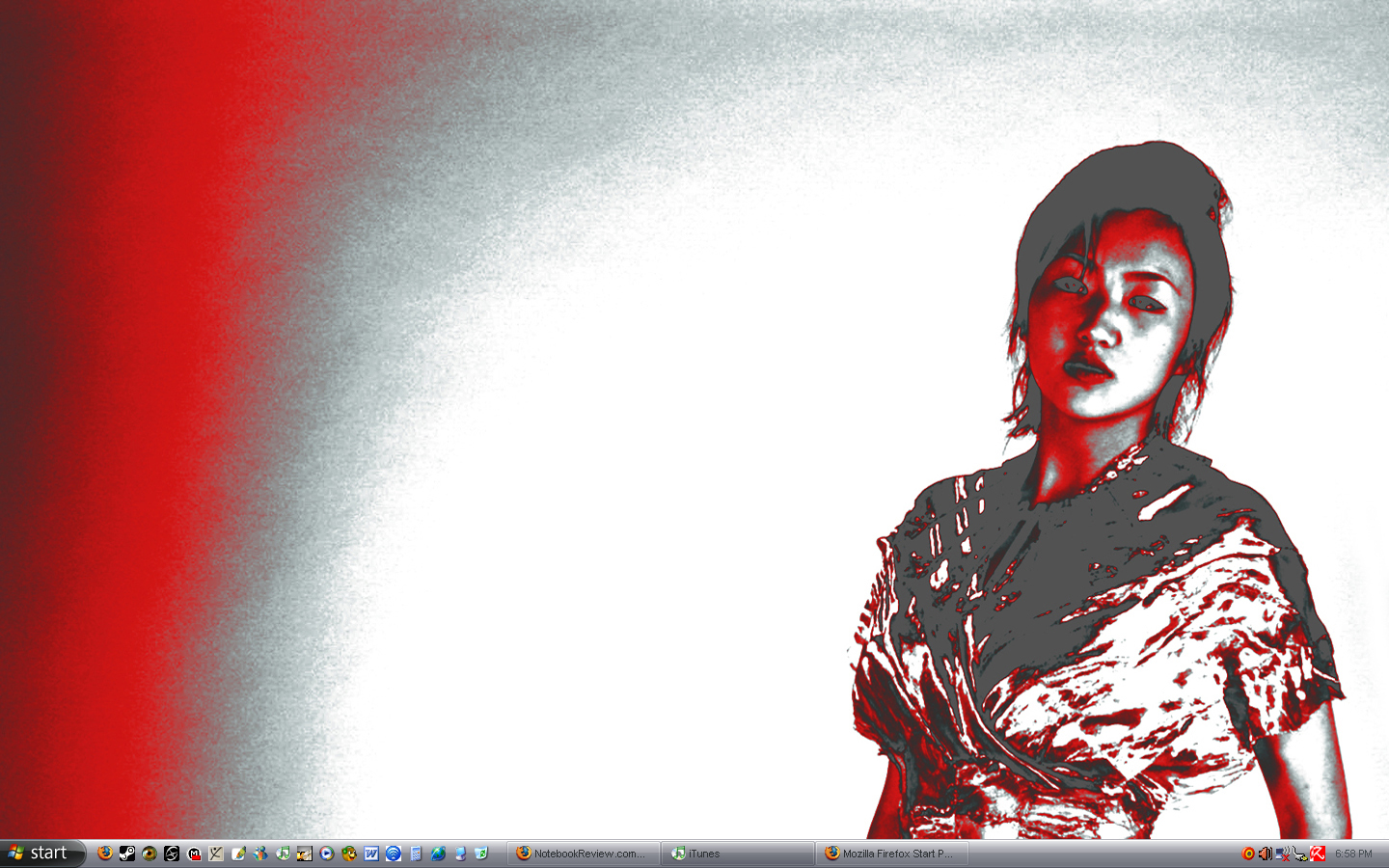1389x868 pixels.
Task: Open Steam from the Quick Launch bar
Action: pyautogui.click(x=127, y=854)
